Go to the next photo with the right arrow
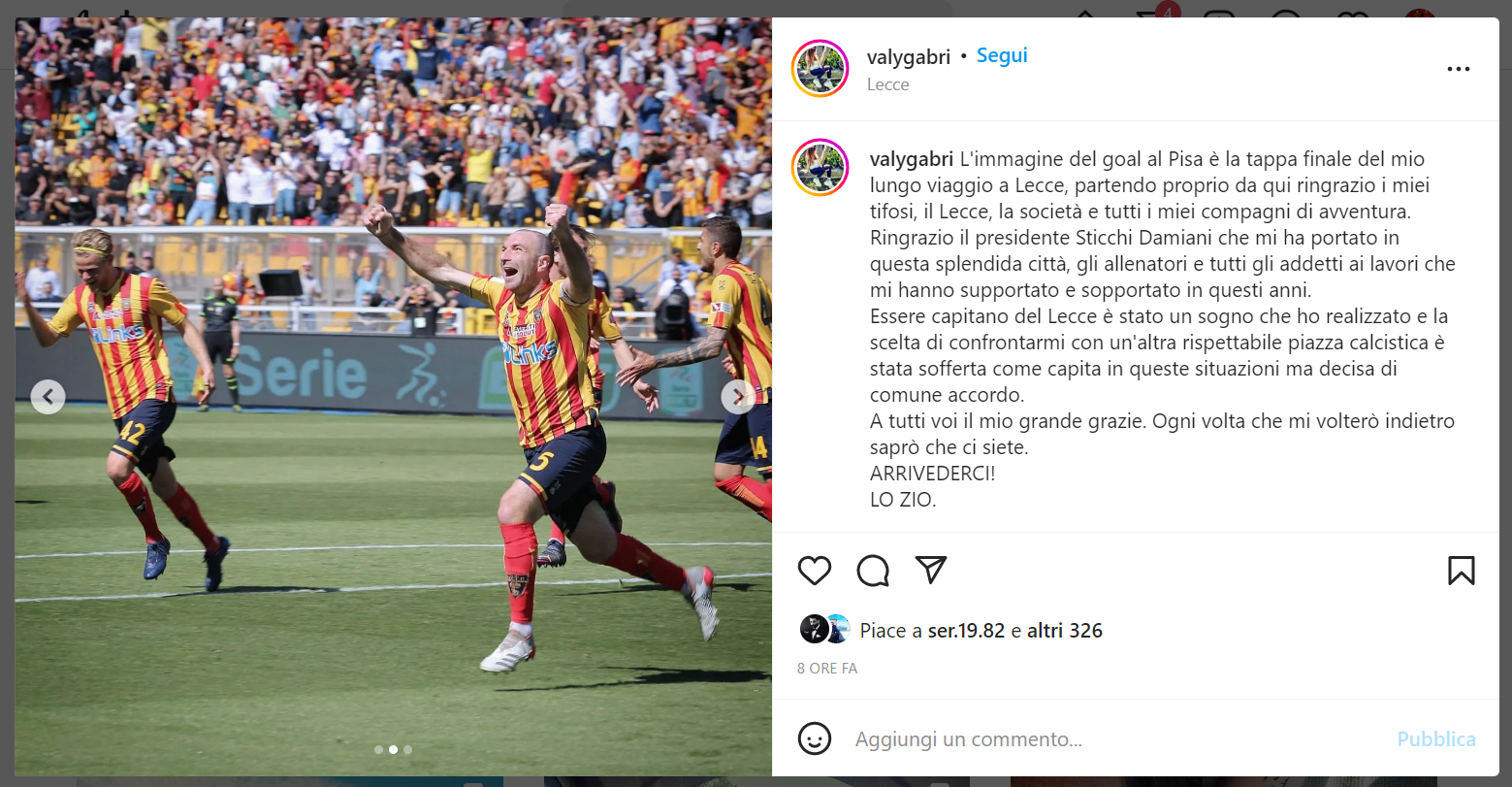 pyautogui.click(x=738, y=396)
